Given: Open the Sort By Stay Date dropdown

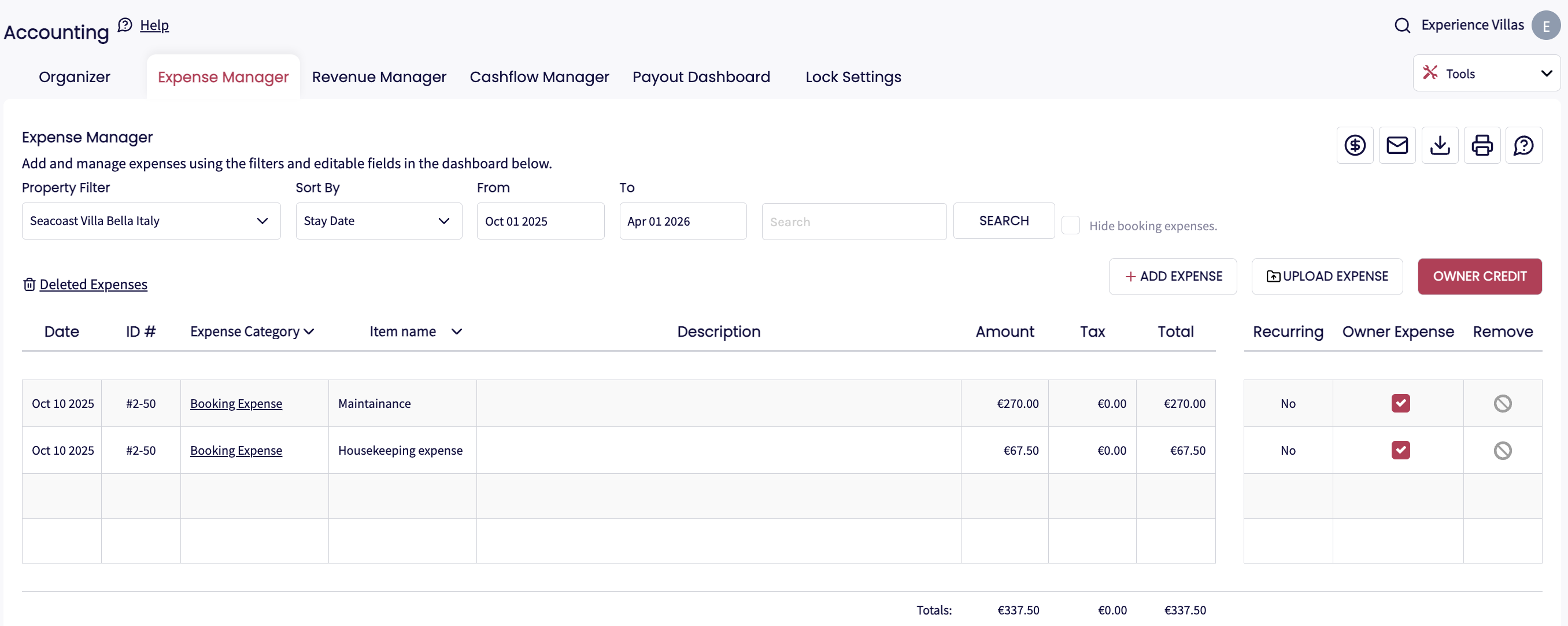Looking at the screenshot, I should tap(378, 220).
